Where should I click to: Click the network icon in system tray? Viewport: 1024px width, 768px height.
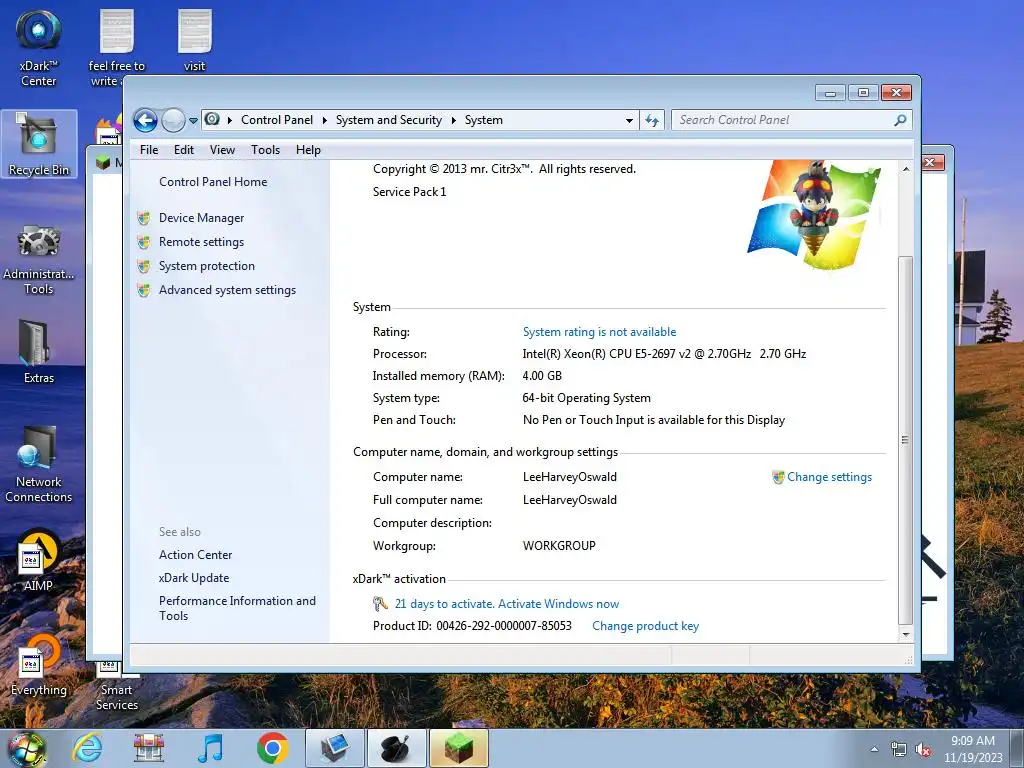point(899,750)
